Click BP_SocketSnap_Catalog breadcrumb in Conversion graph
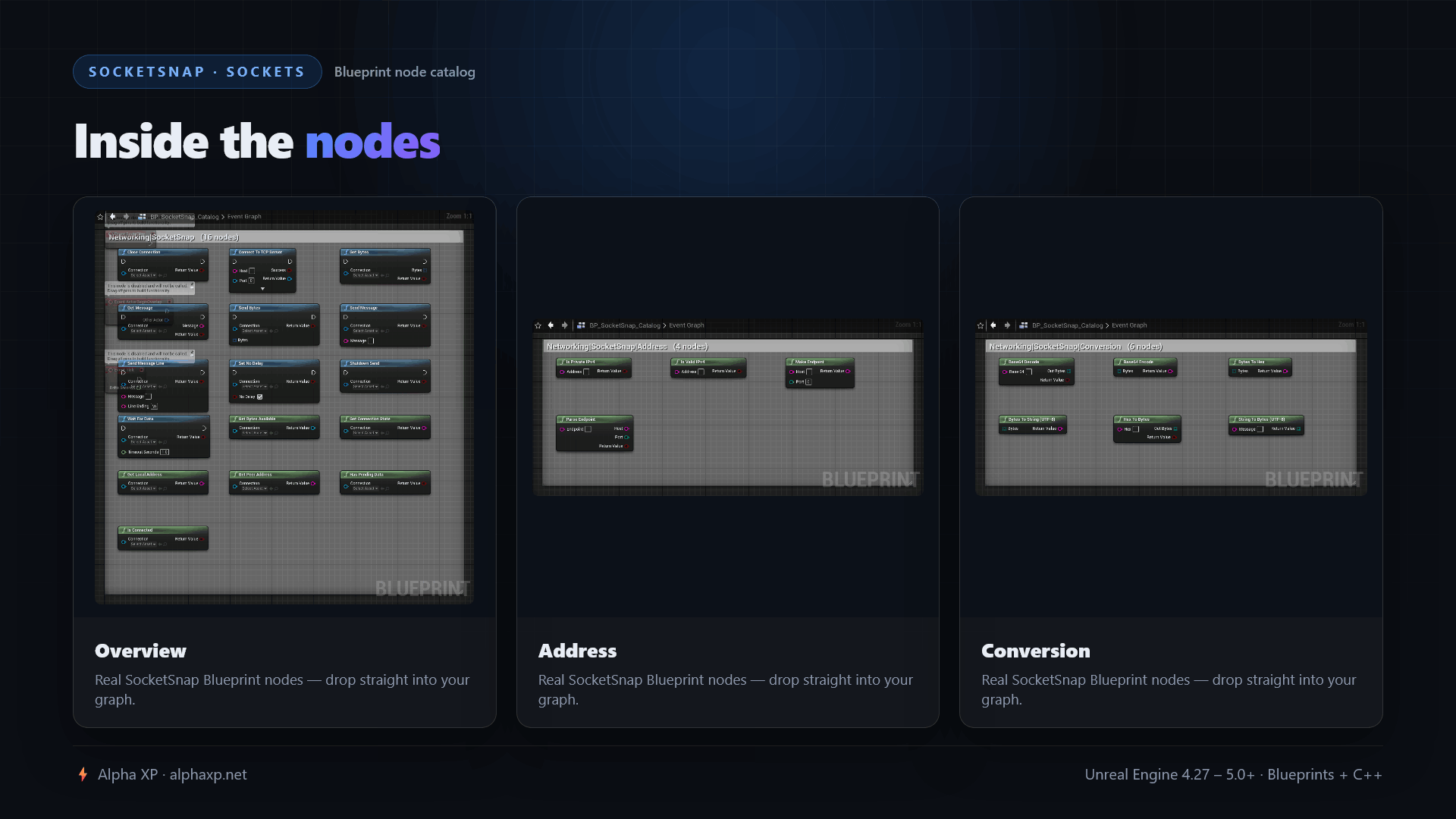Screen dimensions: 1456x819 pyautogui.click(x=1067, y=325)
